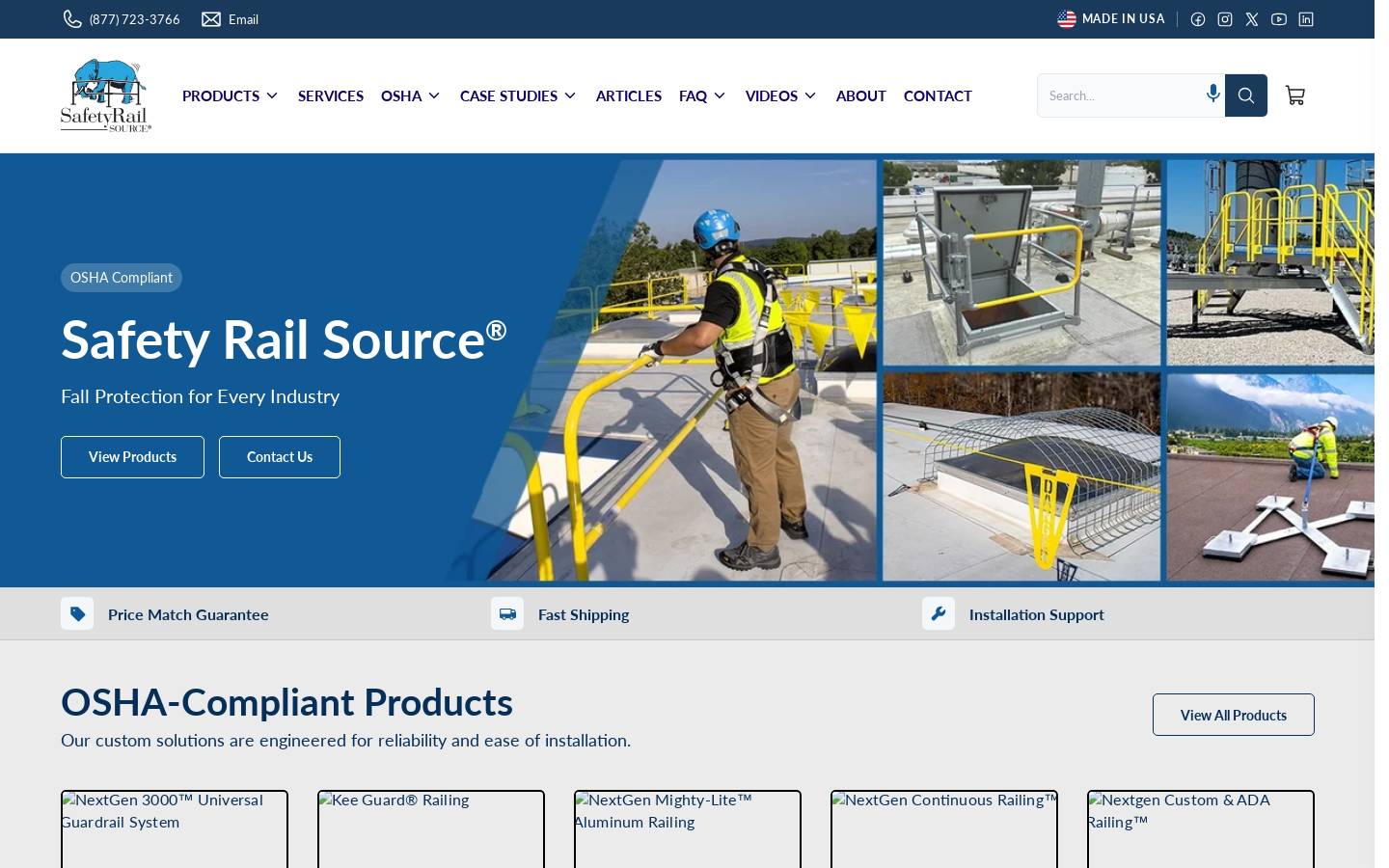The width and height of the screenshot is (1389, 868).
Task: Open the LinkedIn social icon
Action: (1306, 19)
